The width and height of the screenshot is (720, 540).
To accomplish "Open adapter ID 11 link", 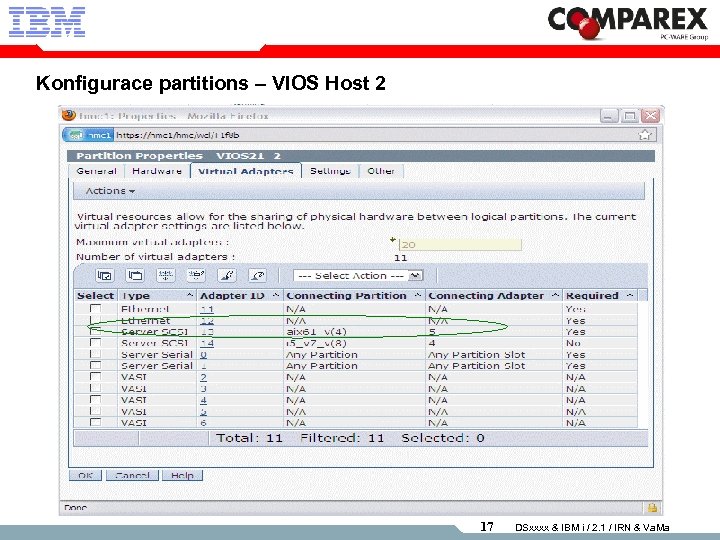I will (x=207, y=309).
